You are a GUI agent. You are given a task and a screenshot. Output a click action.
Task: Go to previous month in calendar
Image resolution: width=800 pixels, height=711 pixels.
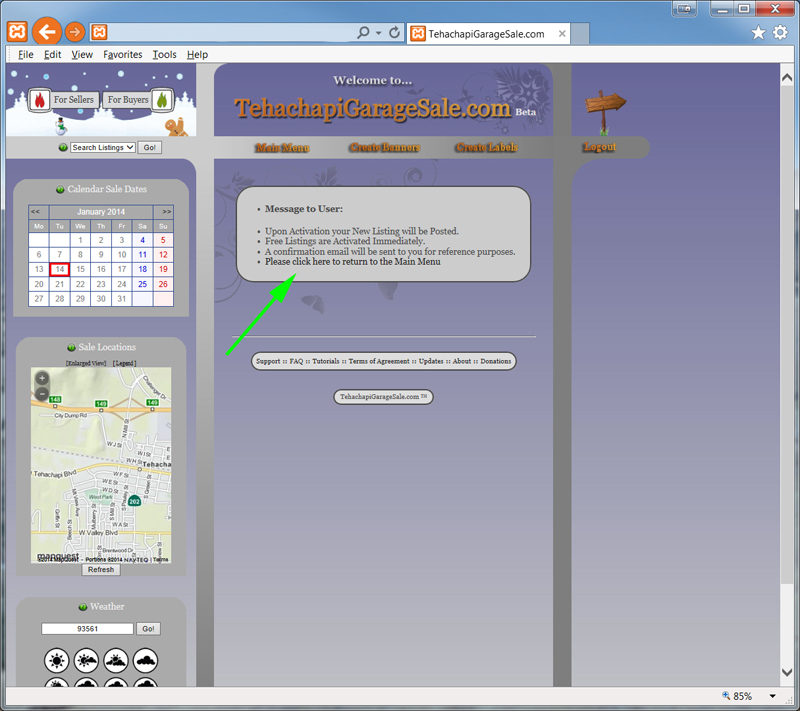coord(35,212)
